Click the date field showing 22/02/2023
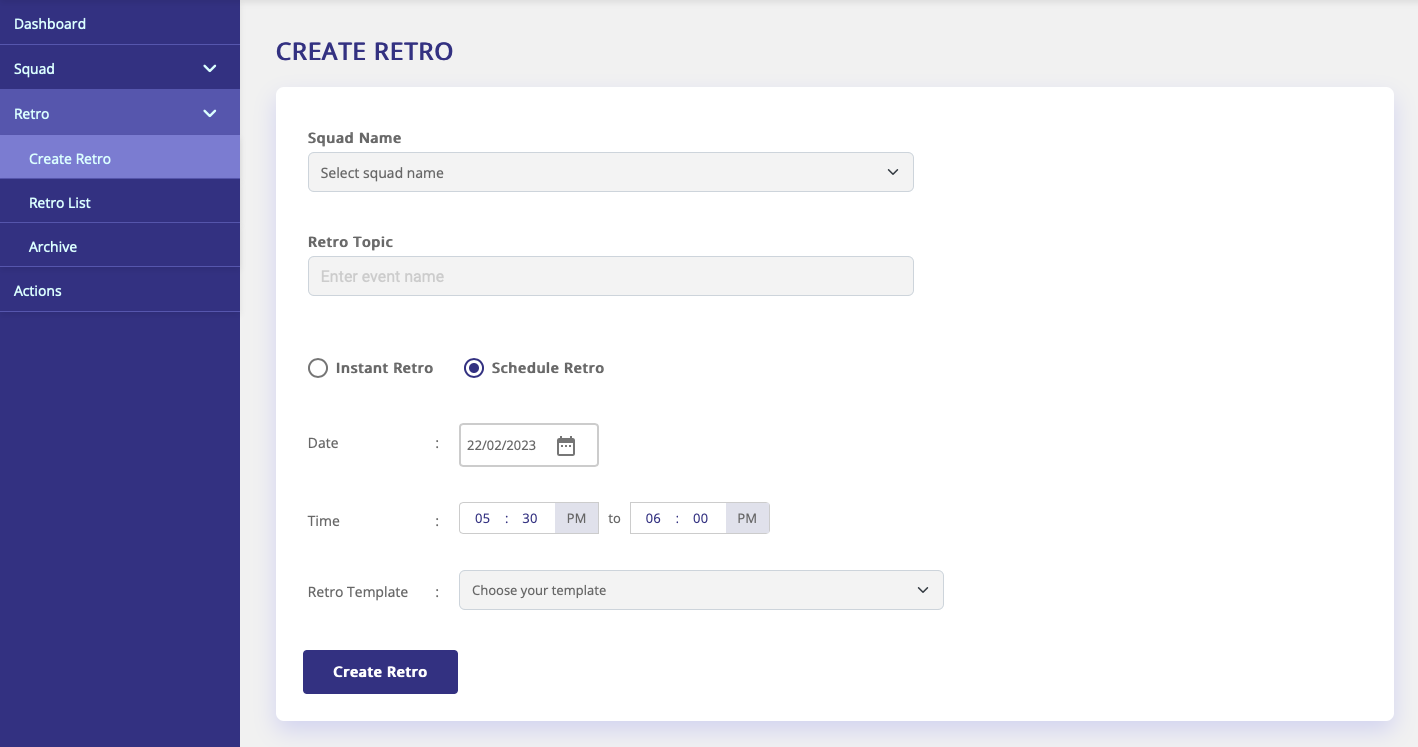The image size is (1418, 747). coord(503,446)
